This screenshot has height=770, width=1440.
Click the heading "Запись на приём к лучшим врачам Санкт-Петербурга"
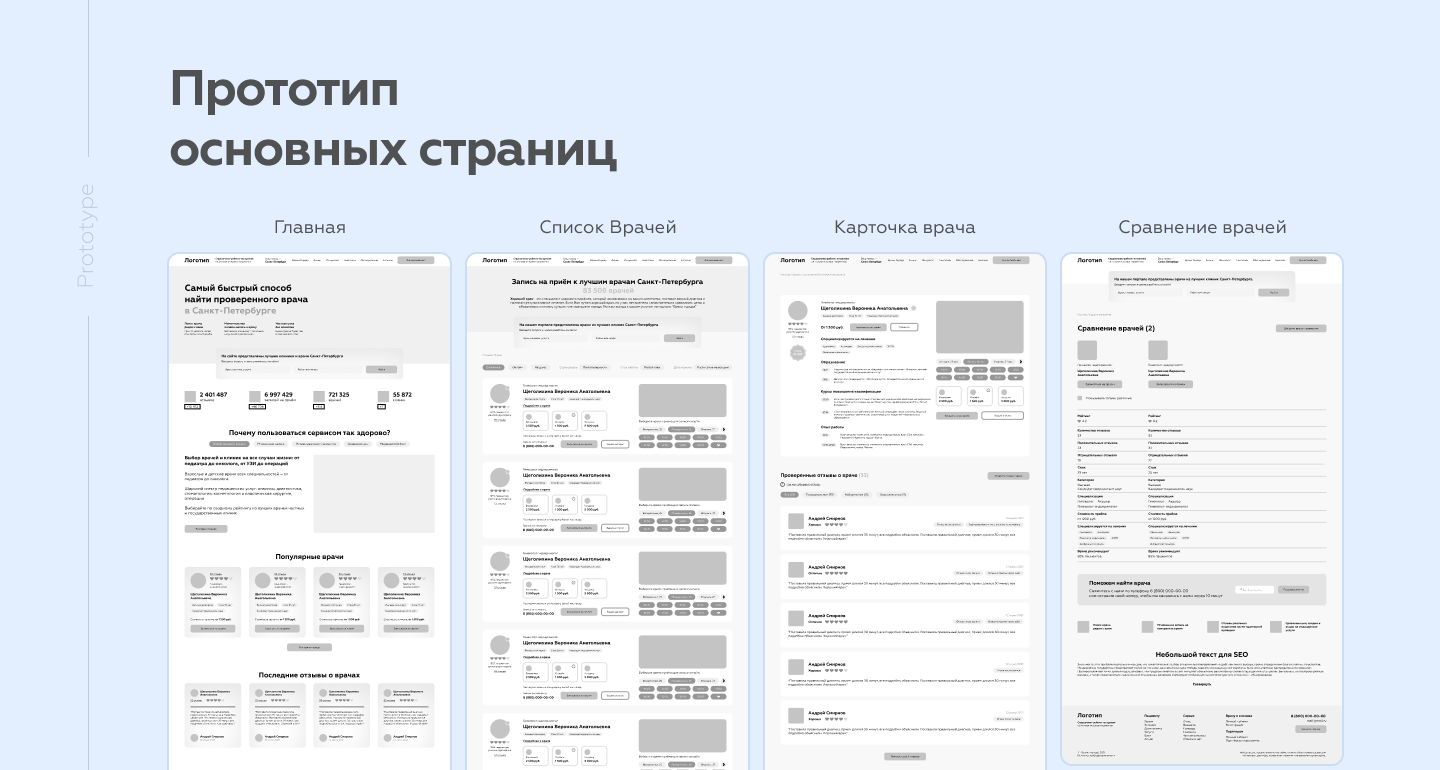click(607, 282)
